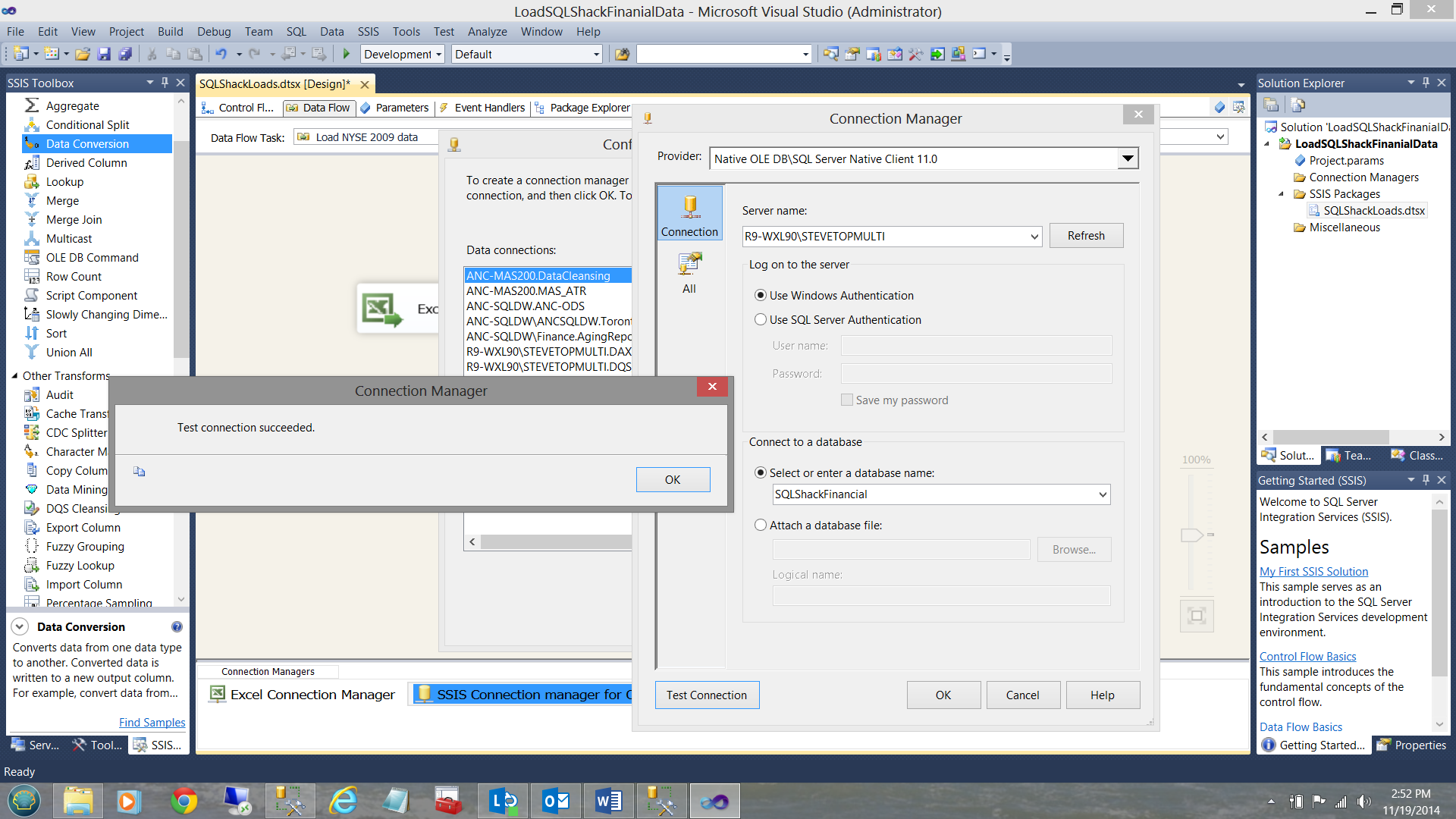Click the Data Conversion help icon
Screen dimensions: 1456x819
177,627
